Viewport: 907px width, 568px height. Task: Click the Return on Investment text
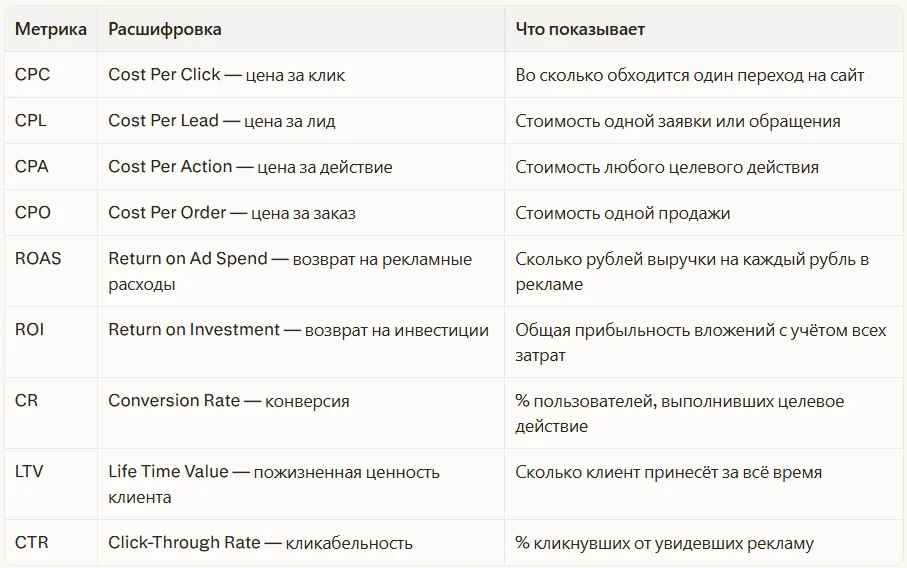pyautogui.click(x=194, y=330)
